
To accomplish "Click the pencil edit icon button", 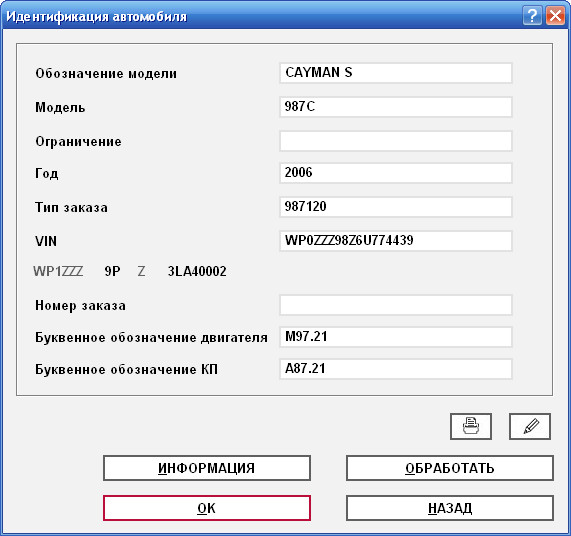I will pos(529,426).
